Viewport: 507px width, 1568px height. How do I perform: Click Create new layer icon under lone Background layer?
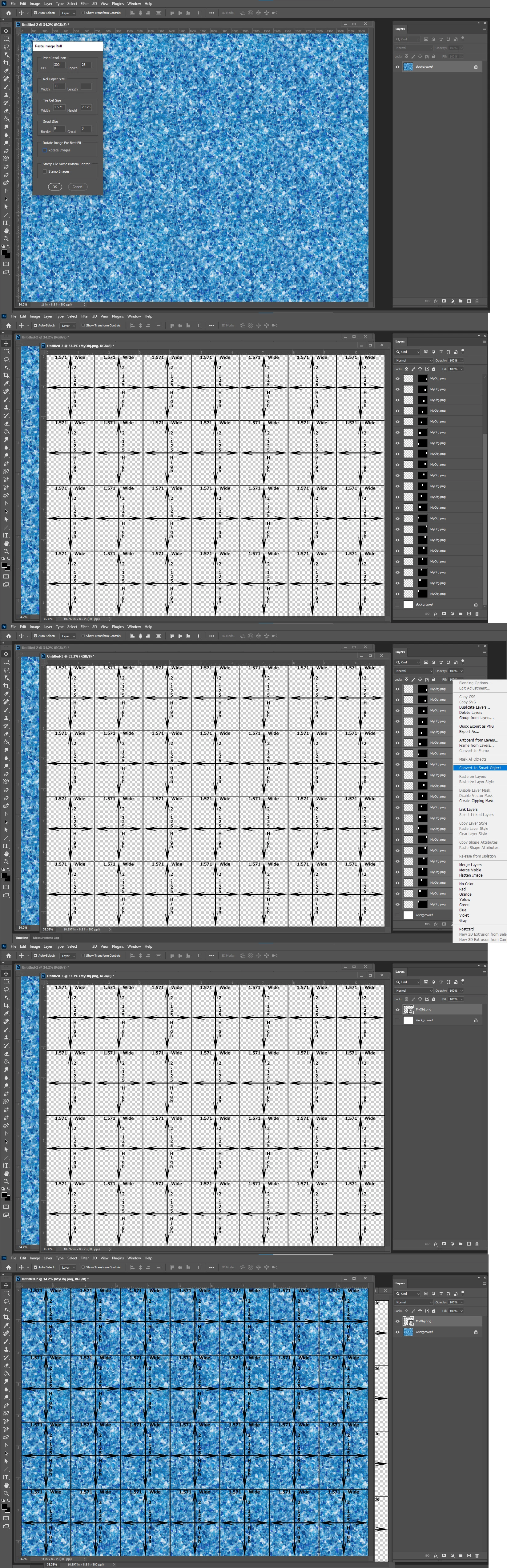click(469, 301)
